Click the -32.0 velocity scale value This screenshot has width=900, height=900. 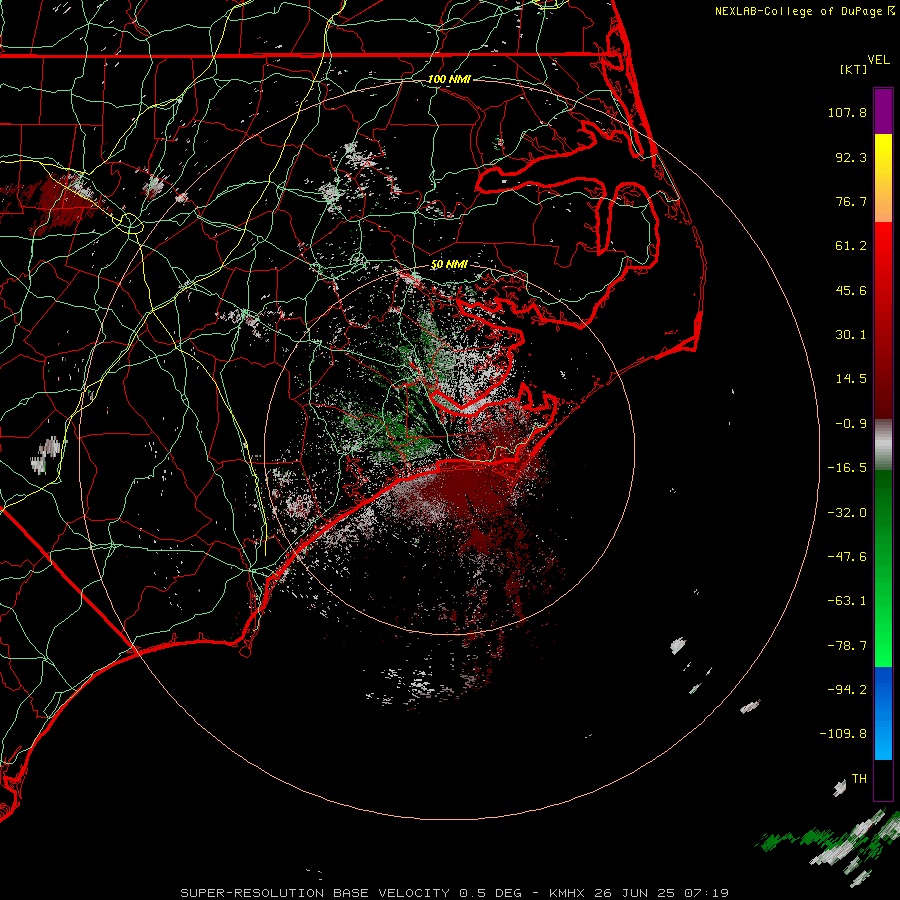(847, 513)
